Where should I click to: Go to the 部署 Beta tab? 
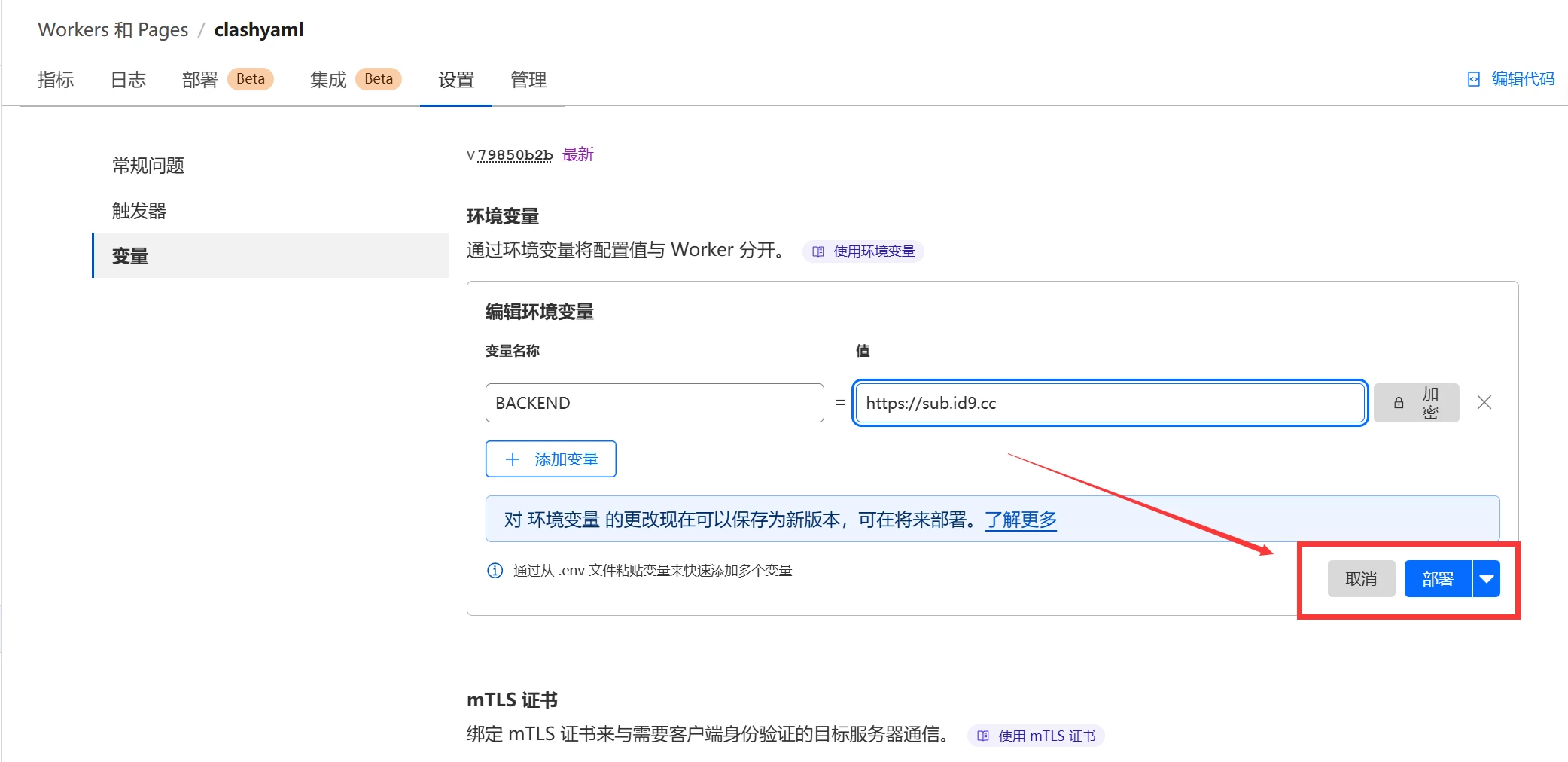pyautogui.click(x=227, y=80)
